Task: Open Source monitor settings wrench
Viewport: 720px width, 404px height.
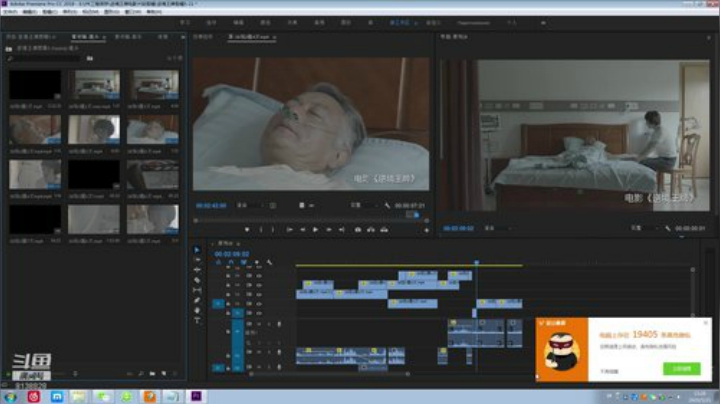Action: pos(387,206)
